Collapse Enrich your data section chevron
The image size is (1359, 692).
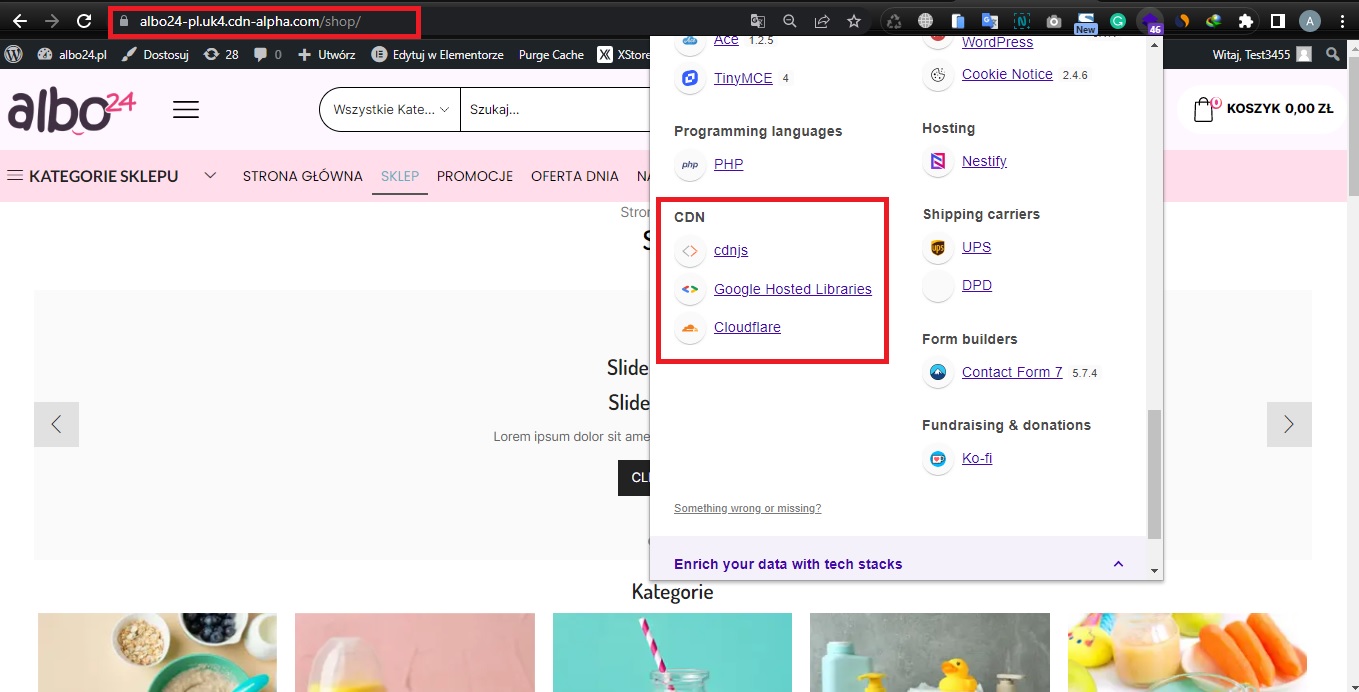pyautogui.click(x=1118, y=564)
